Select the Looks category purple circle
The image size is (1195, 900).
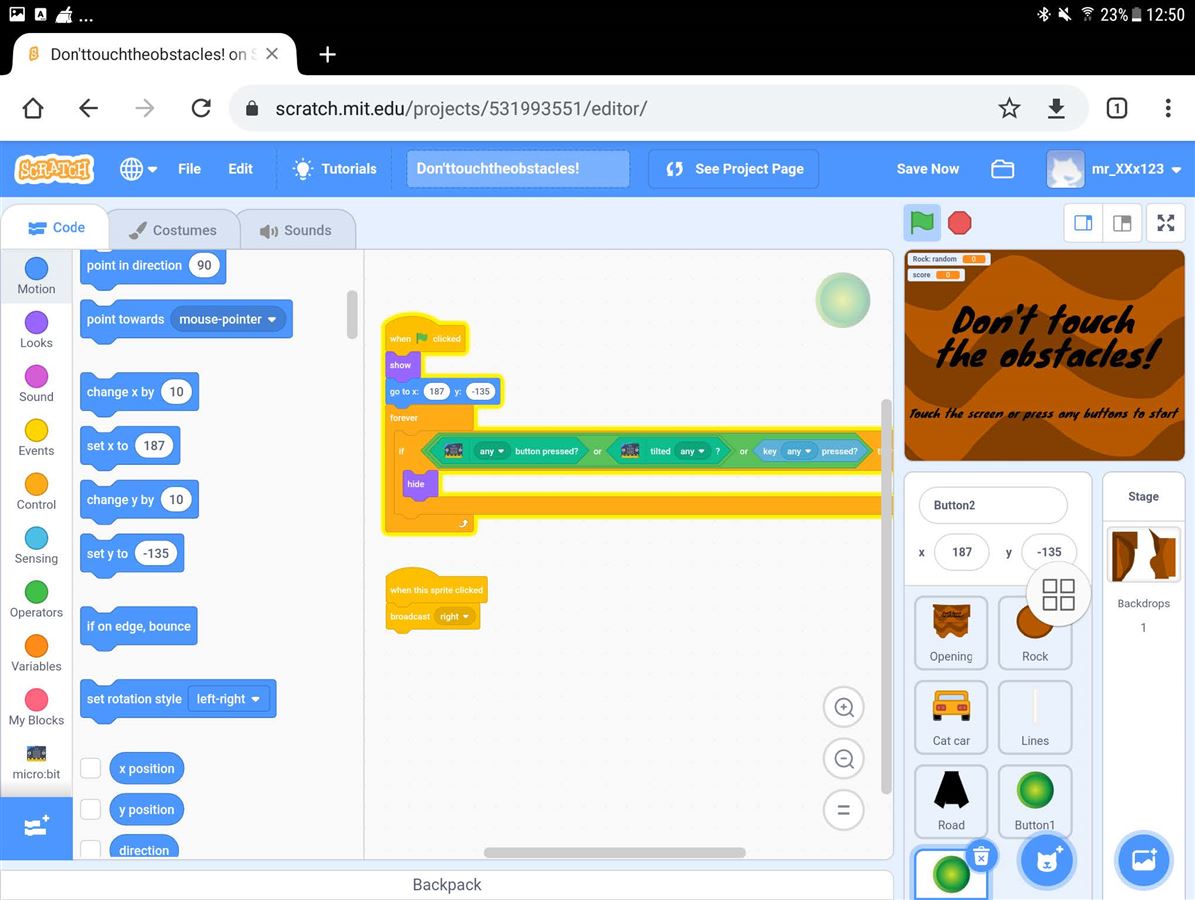pos(36,323)
